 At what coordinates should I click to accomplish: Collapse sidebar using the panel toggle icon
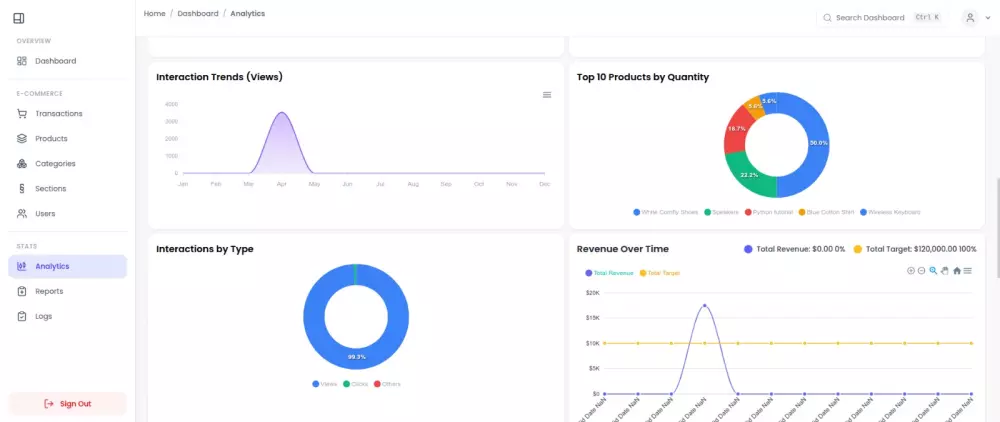point(18,18)
